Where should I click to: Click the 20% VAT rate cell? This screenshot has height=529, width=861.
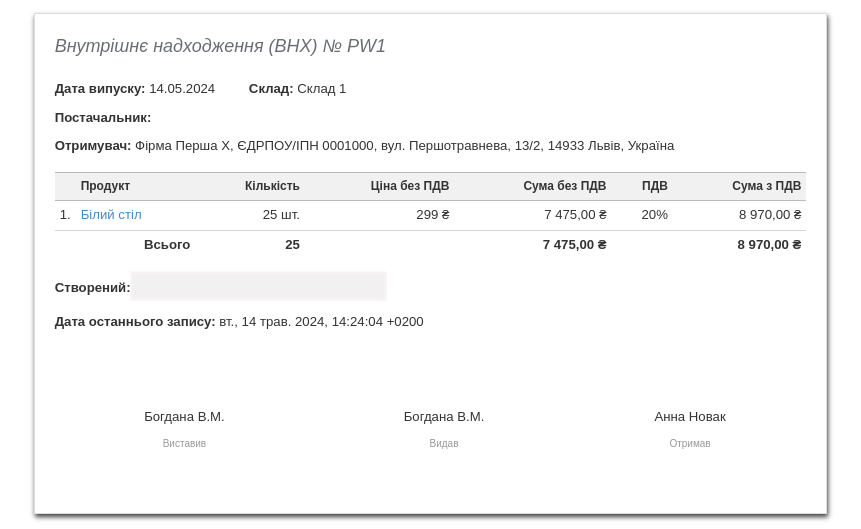coord(654,215)
